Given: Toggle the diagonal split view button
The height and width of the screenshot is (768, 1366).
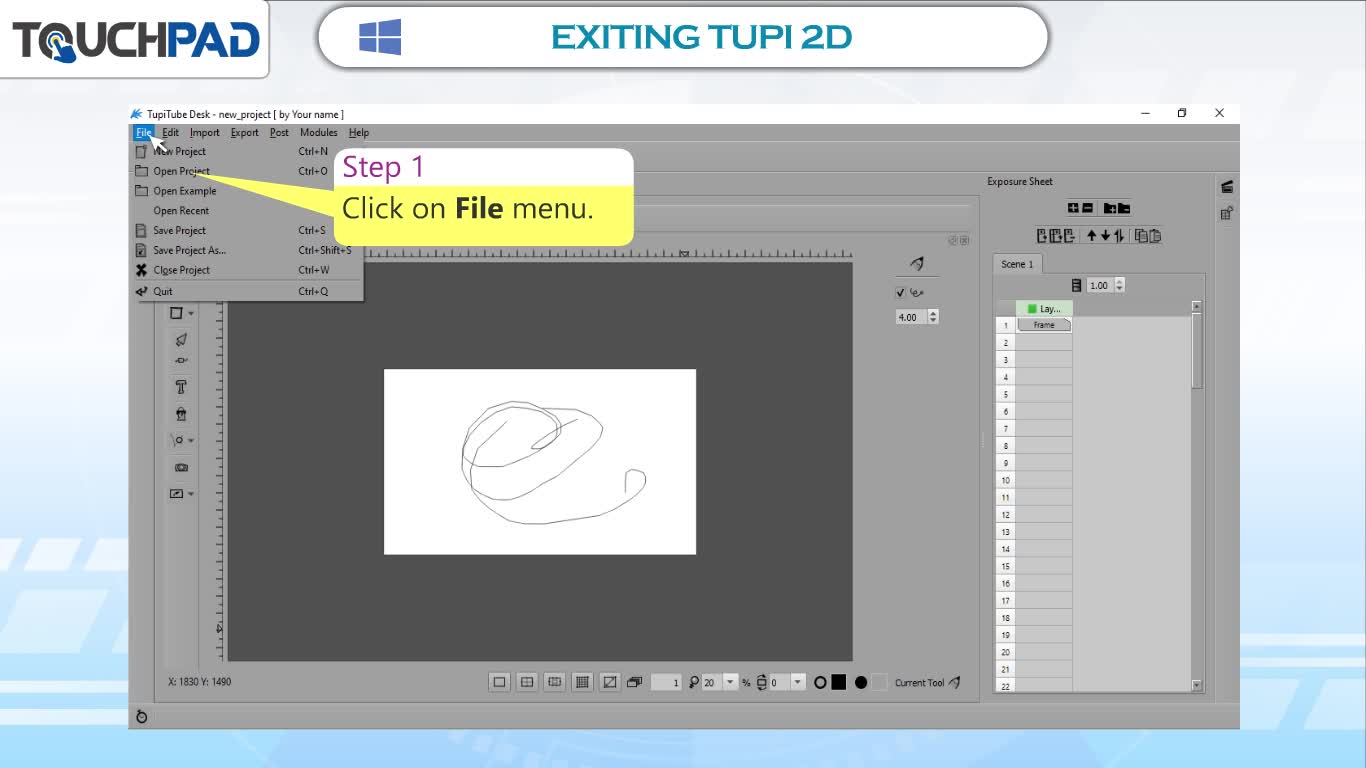Looking at the screenshot, I should coord(609,683).
